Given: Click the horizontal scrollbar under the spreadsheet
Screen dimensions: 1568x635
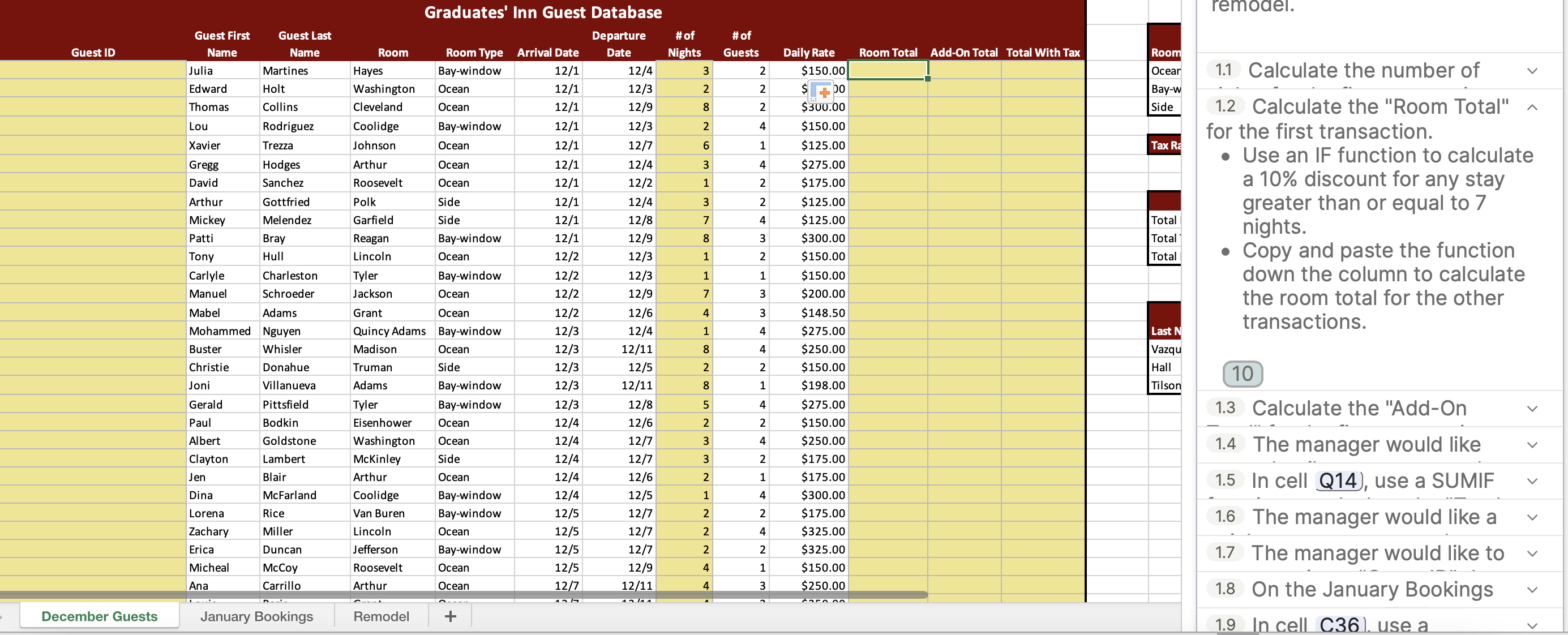Looking at the screenshot, I should (462, 595).
